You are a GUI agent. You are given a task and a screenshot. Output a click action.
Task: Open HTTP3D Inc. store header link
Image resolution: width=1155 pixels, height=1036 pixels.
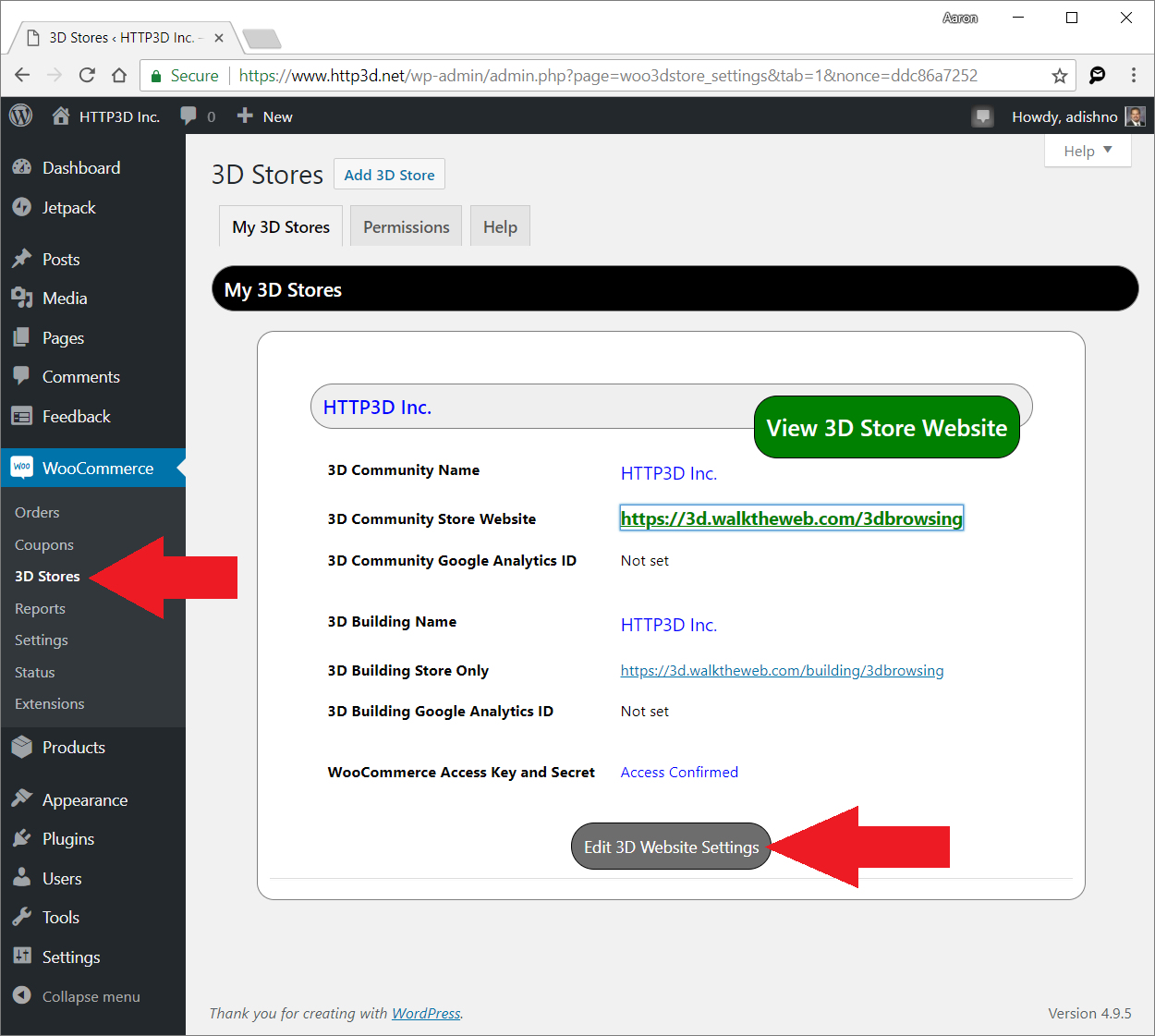point(377,408)
